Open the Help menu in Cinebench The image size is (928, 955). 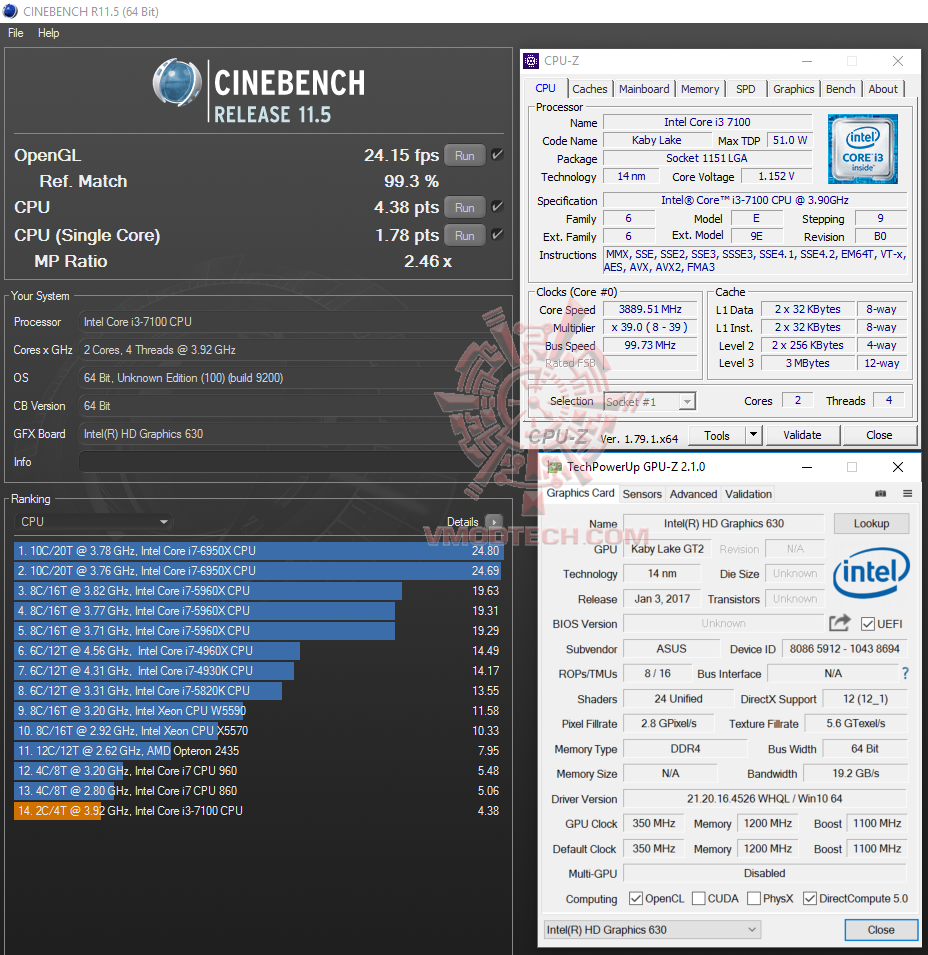49,33
